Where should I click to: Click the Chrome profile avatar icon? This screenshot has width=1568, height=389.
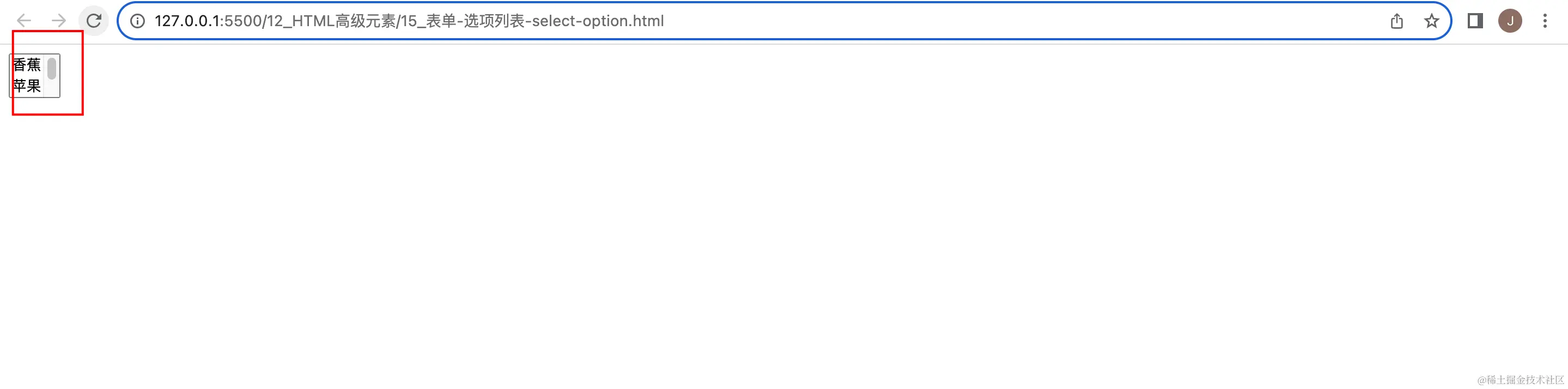click(1511, 20)
